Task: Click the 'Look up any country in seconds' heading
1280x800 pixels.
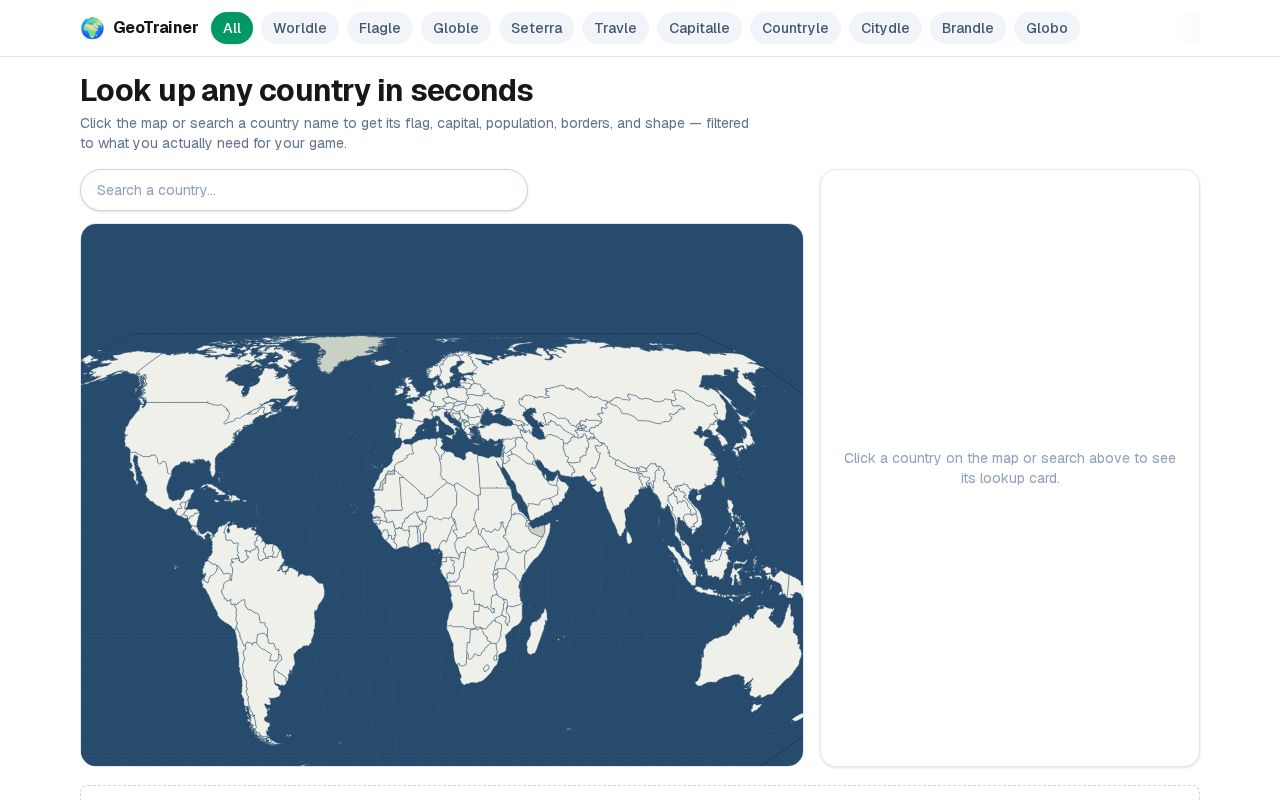Action: pos(306,90)
